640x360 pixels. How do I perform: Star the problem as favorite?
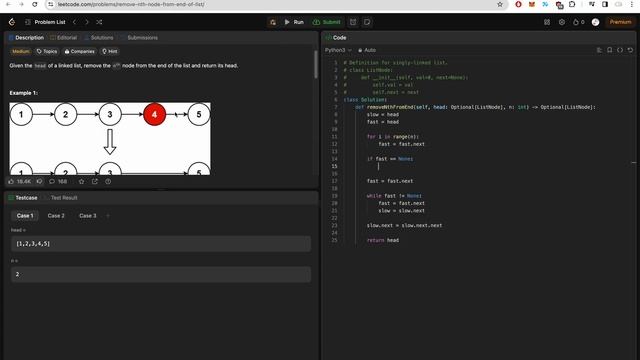pos(81,181)
